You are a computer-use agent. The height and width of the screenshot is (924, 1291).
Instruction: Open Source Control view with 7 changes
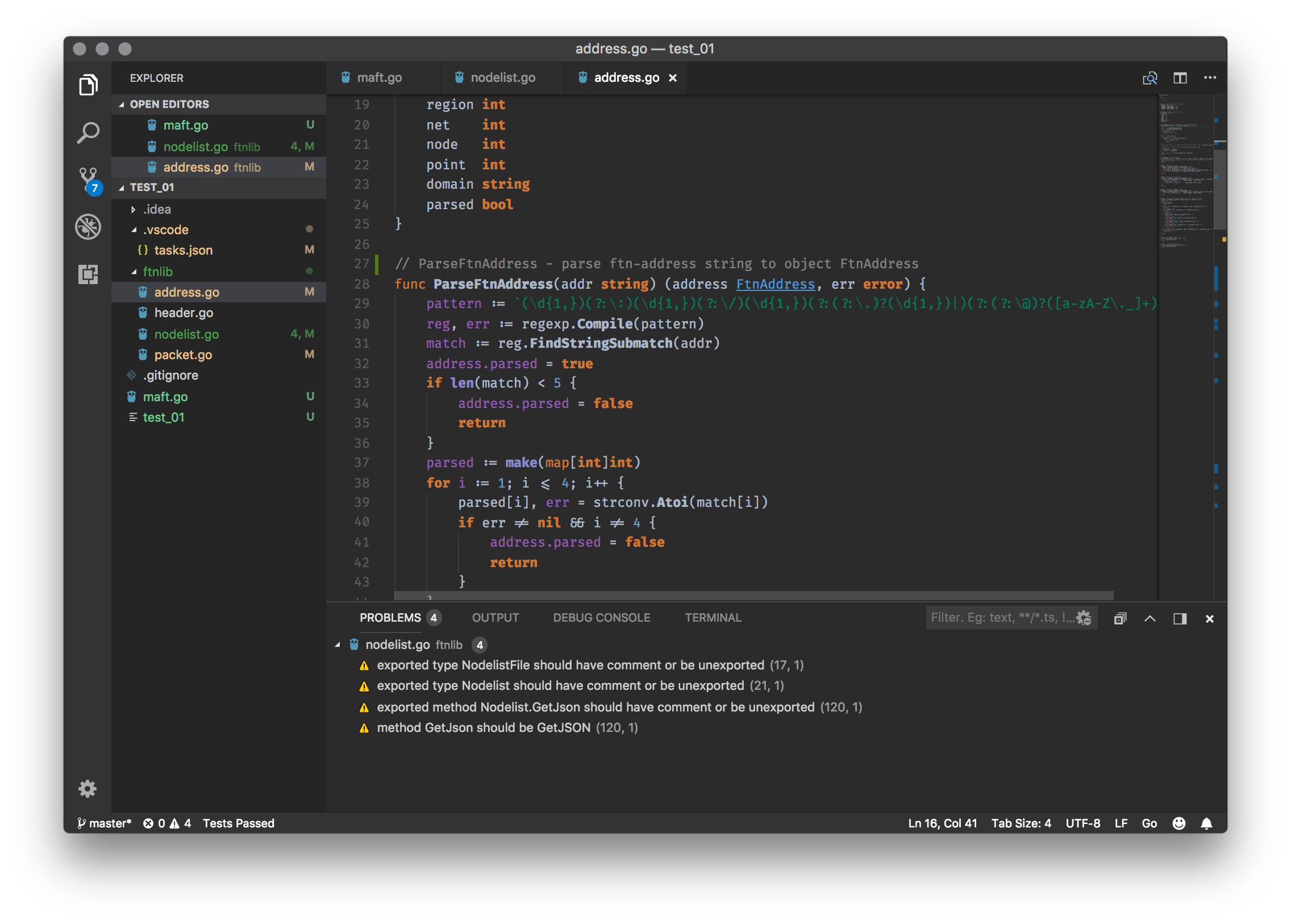[88, 179]
